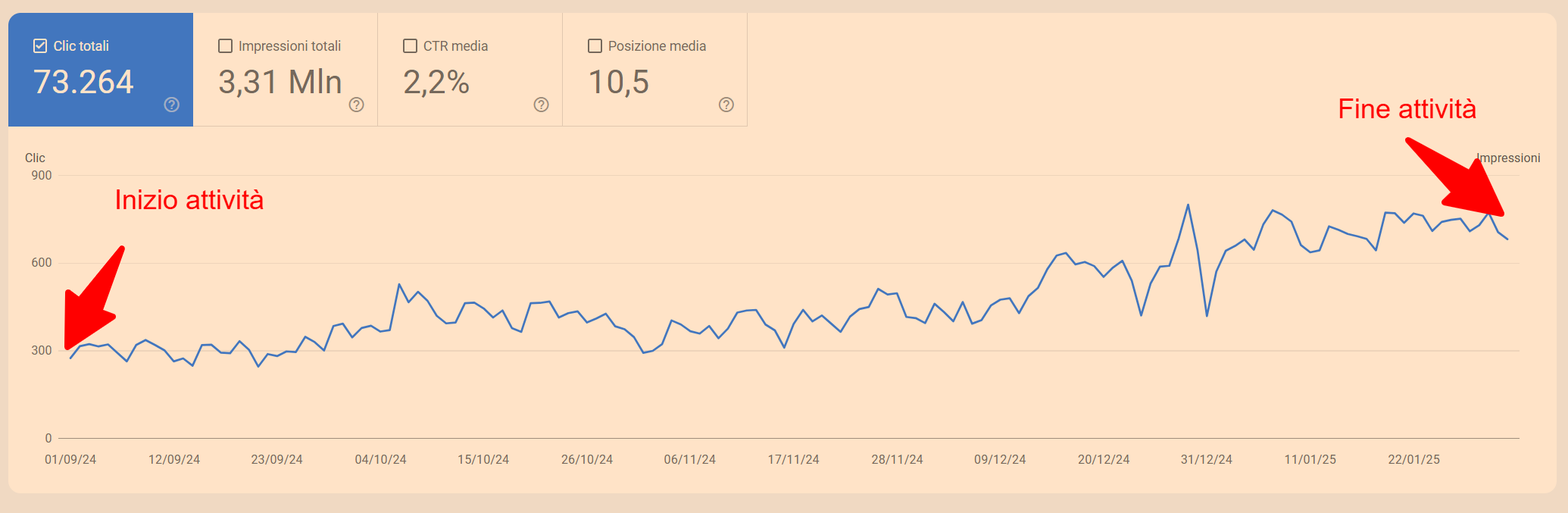Open help icon on Posizione media card

(x=726, y=105)
